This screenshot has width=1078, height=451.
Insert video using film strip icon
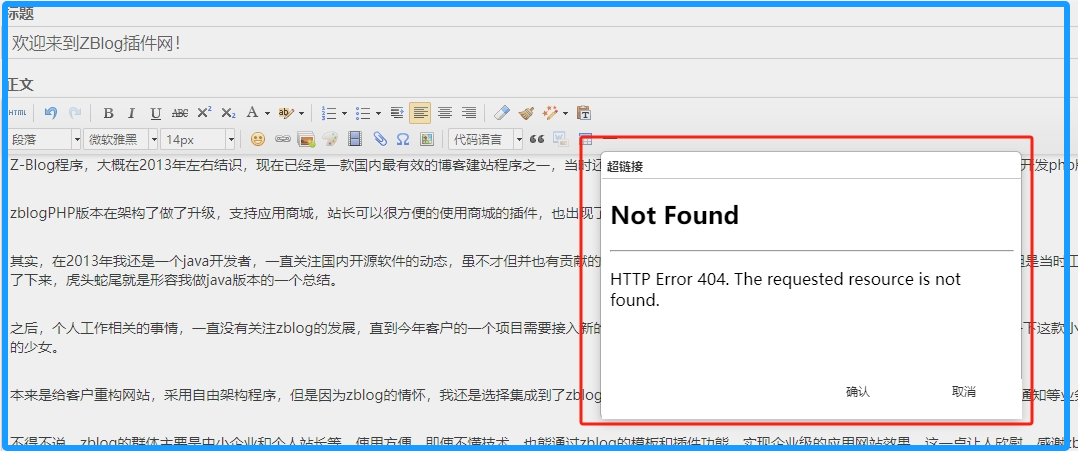(x=355, y=139)
